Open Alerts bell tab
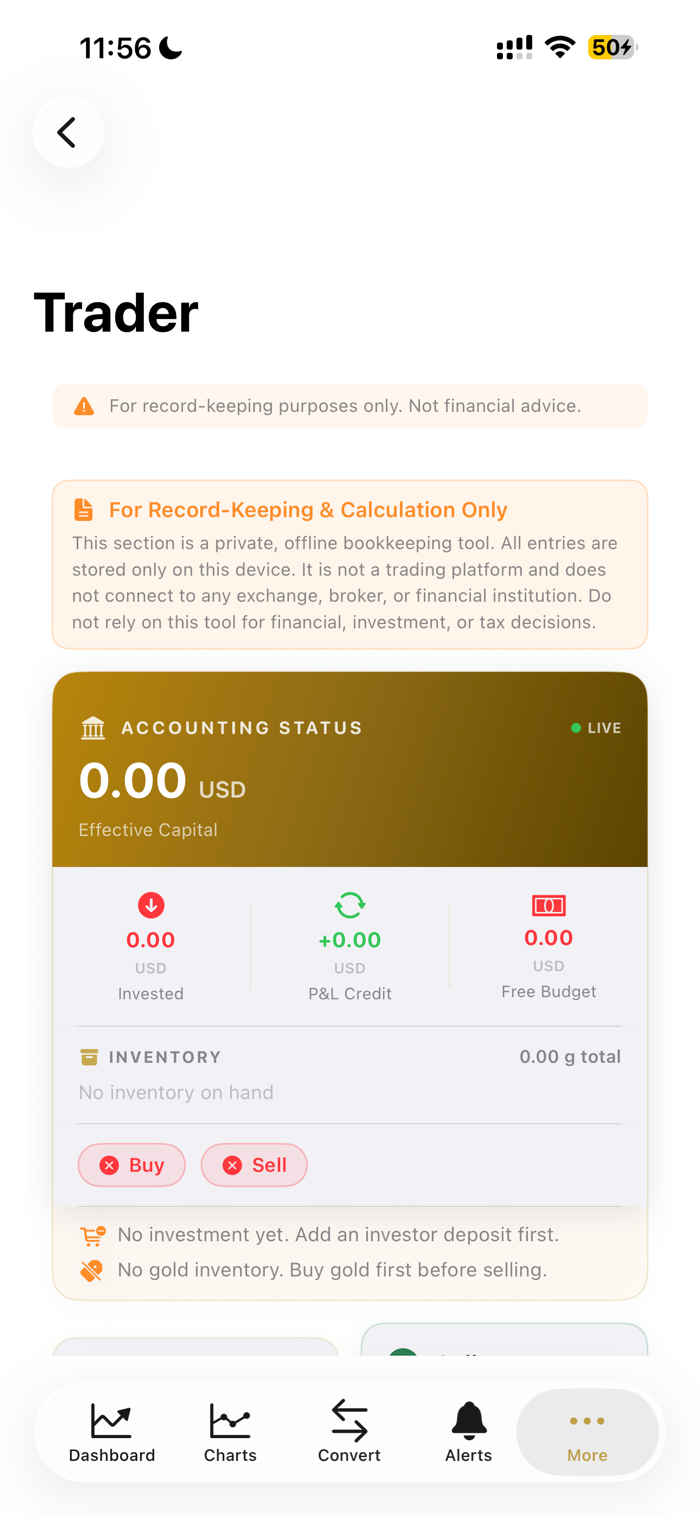 (468, 1432)
